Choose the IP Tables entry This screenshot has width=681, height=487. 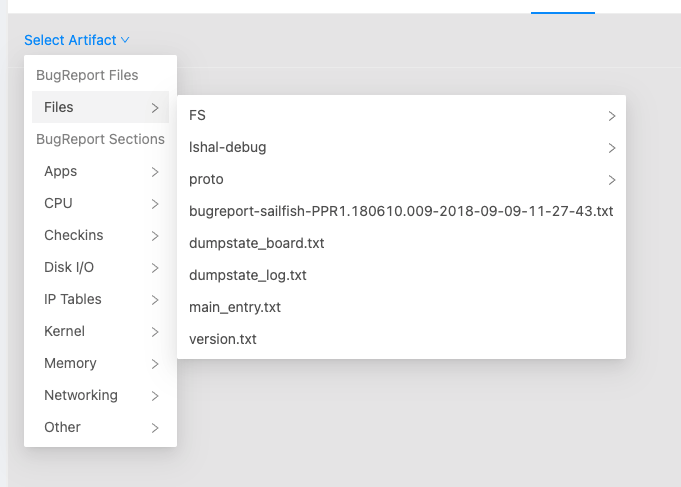[73, 299]
